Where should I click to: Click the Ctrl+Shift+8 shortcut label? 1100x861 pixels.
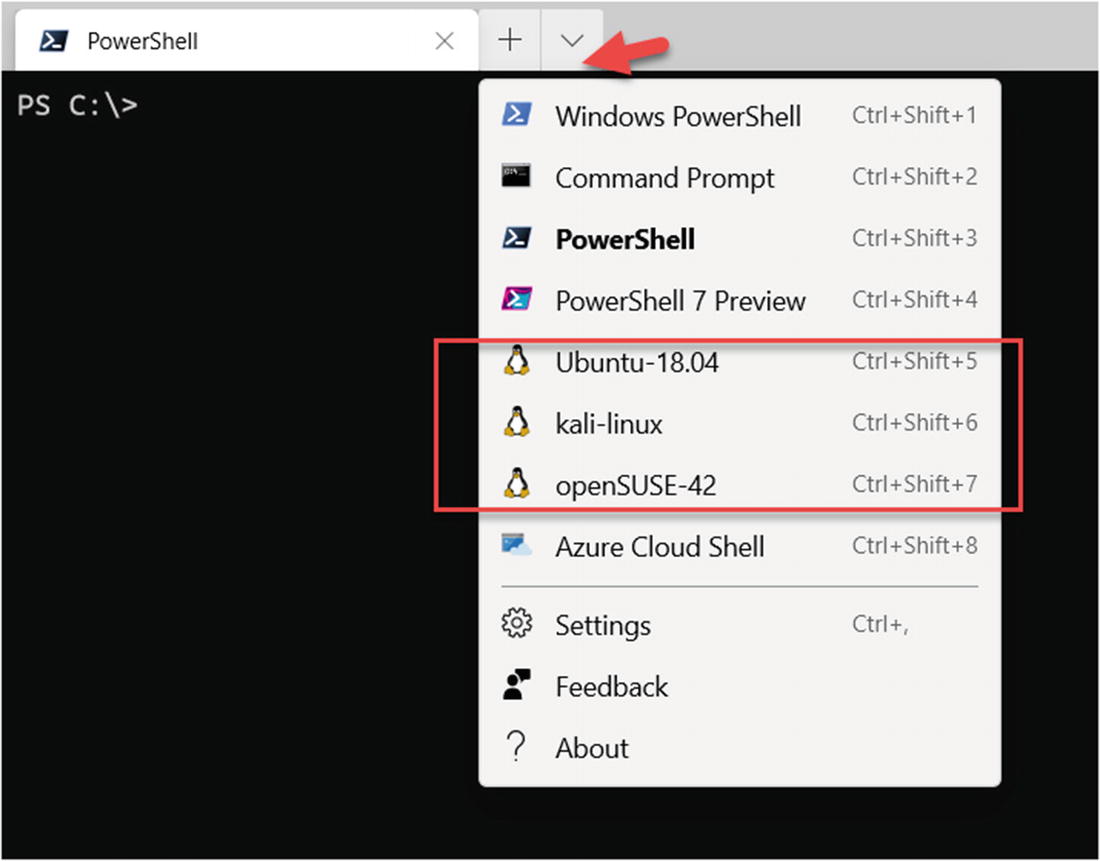pyautogui.click(x=914, y=545)
